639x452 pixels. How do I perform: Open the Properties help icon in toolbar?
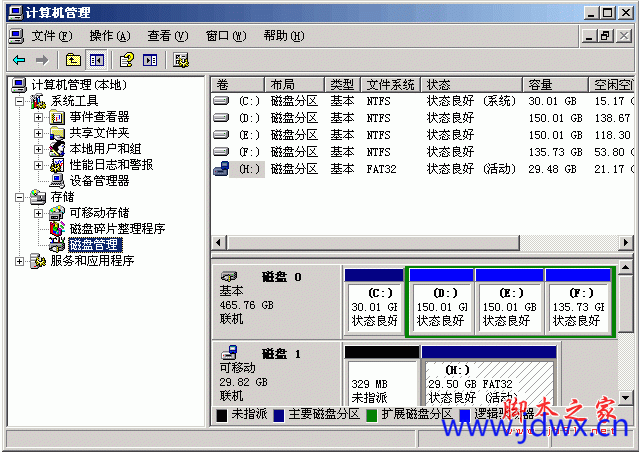click(126, 60)
